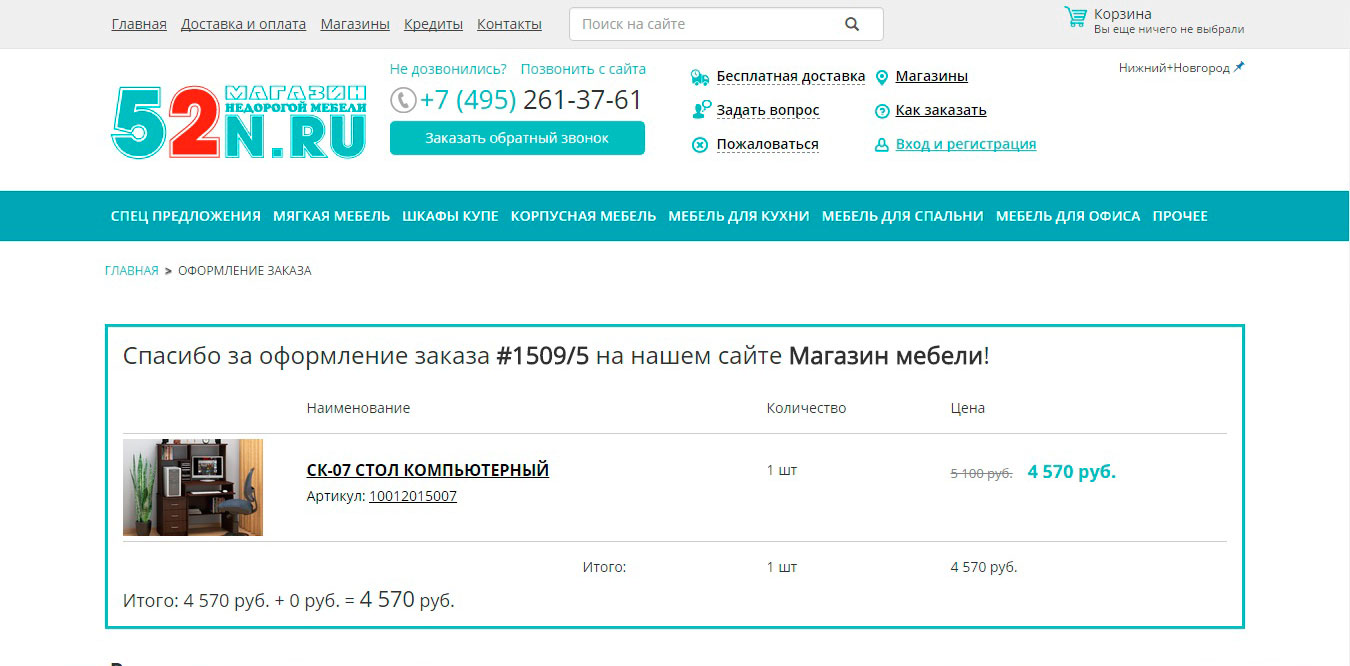Open Доставка и оплата link
Image resolution: width=1350 pixels, height=666 pixels.
(243, 24)
